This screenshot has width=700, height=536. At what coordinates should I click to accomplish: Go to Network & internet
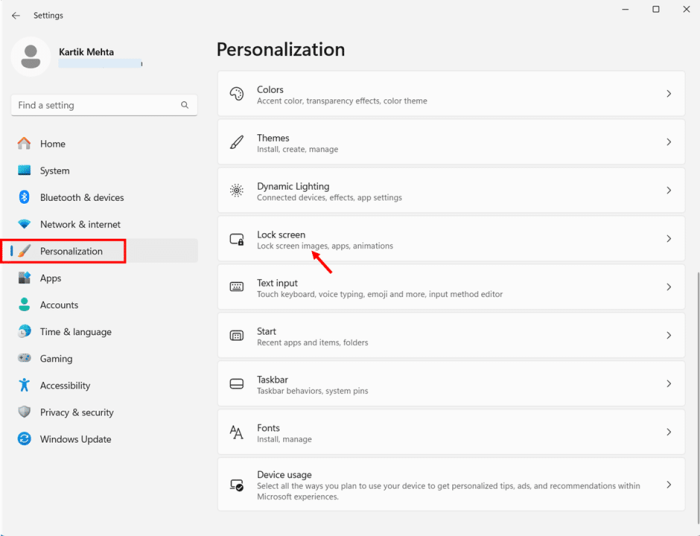click(x=80, y=224)
